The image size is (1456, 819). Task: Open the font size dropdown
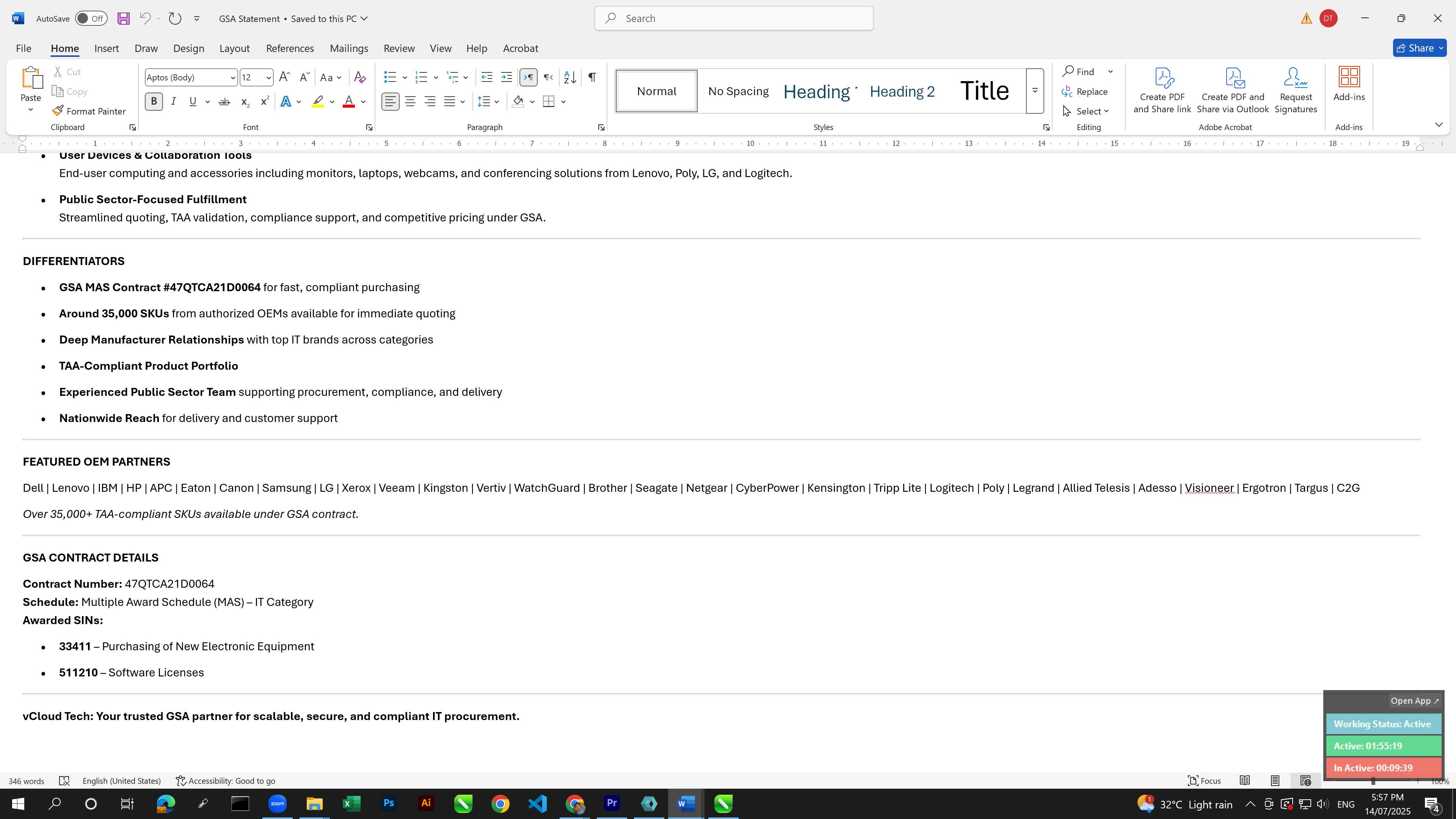(268, 77)
